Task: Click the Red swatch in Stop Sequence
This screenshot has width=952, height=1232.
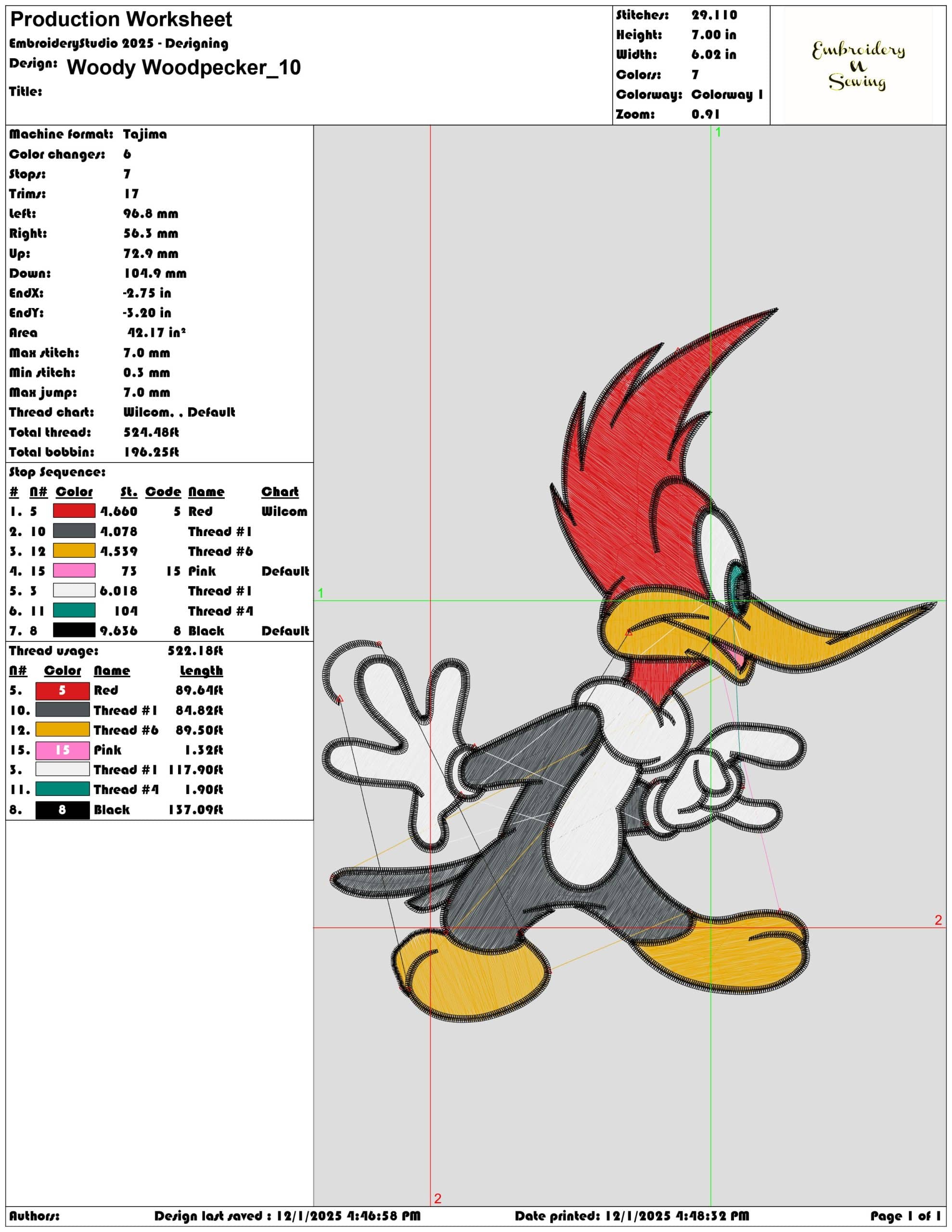Action: point(74,511)
